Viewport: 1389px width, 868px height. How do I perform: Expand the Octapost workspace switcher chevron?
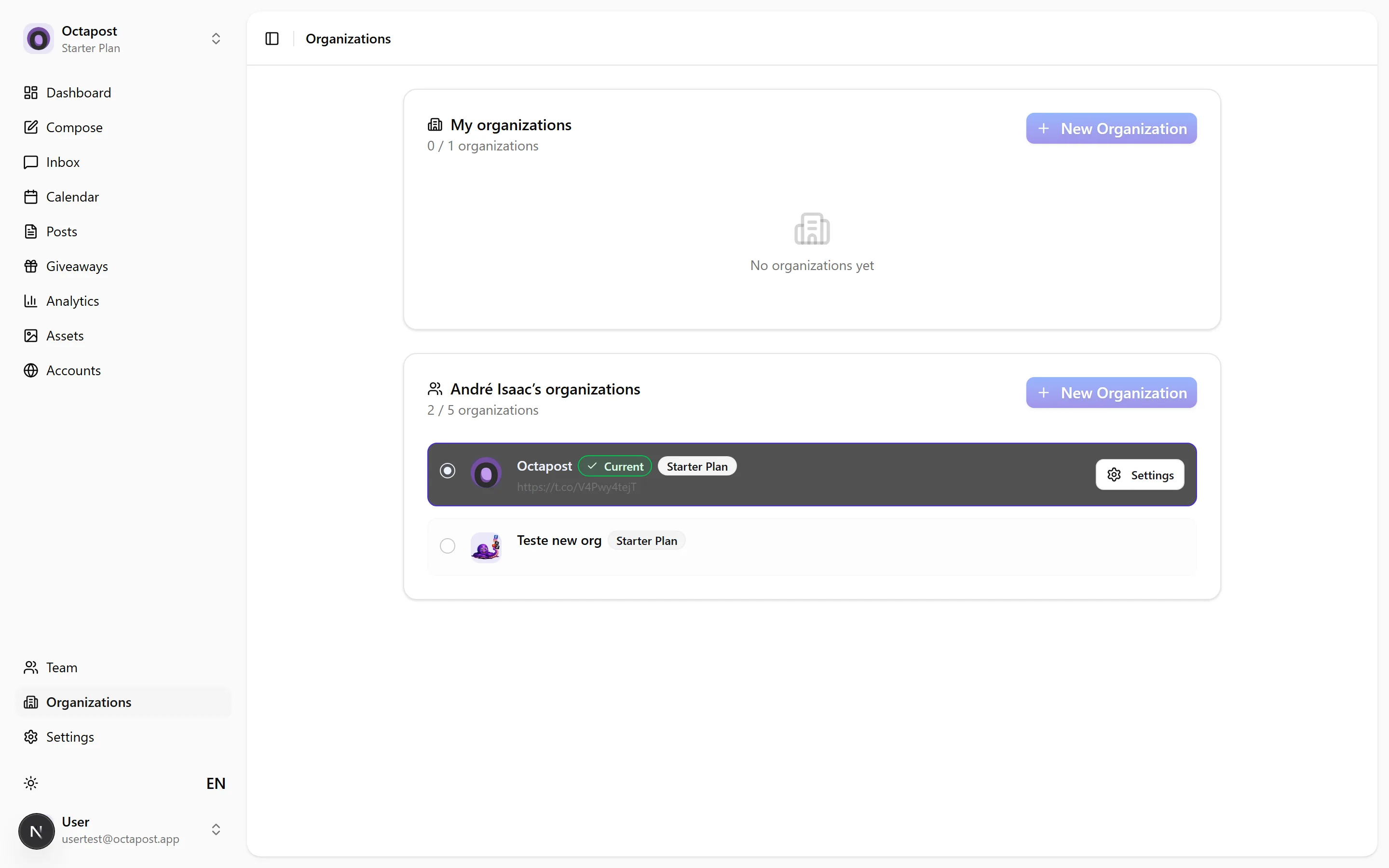tap(216, 39)
